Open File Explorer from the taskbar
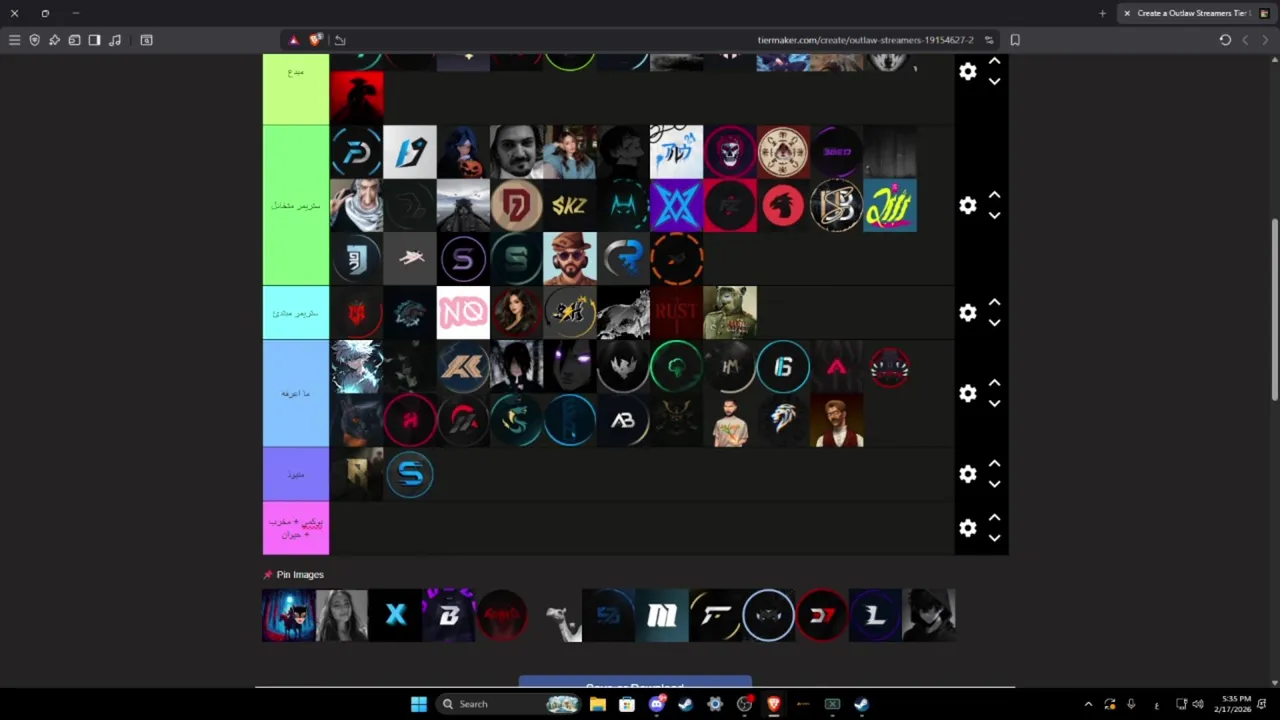Screen dimensions: 1280x720 [x=598, y=704]
